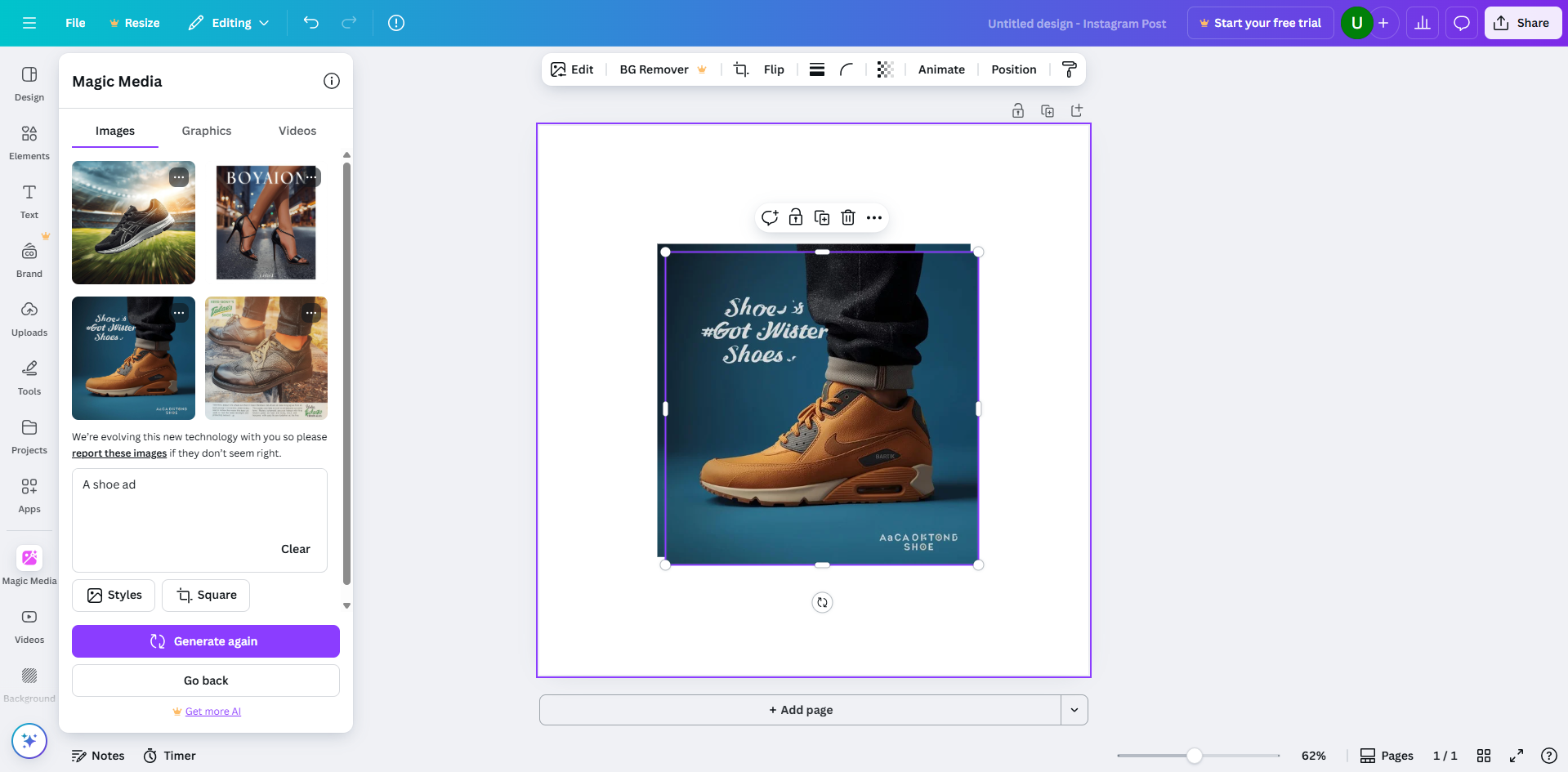
Task: Click the copy style icon
Action: [x=1069, y=69]
